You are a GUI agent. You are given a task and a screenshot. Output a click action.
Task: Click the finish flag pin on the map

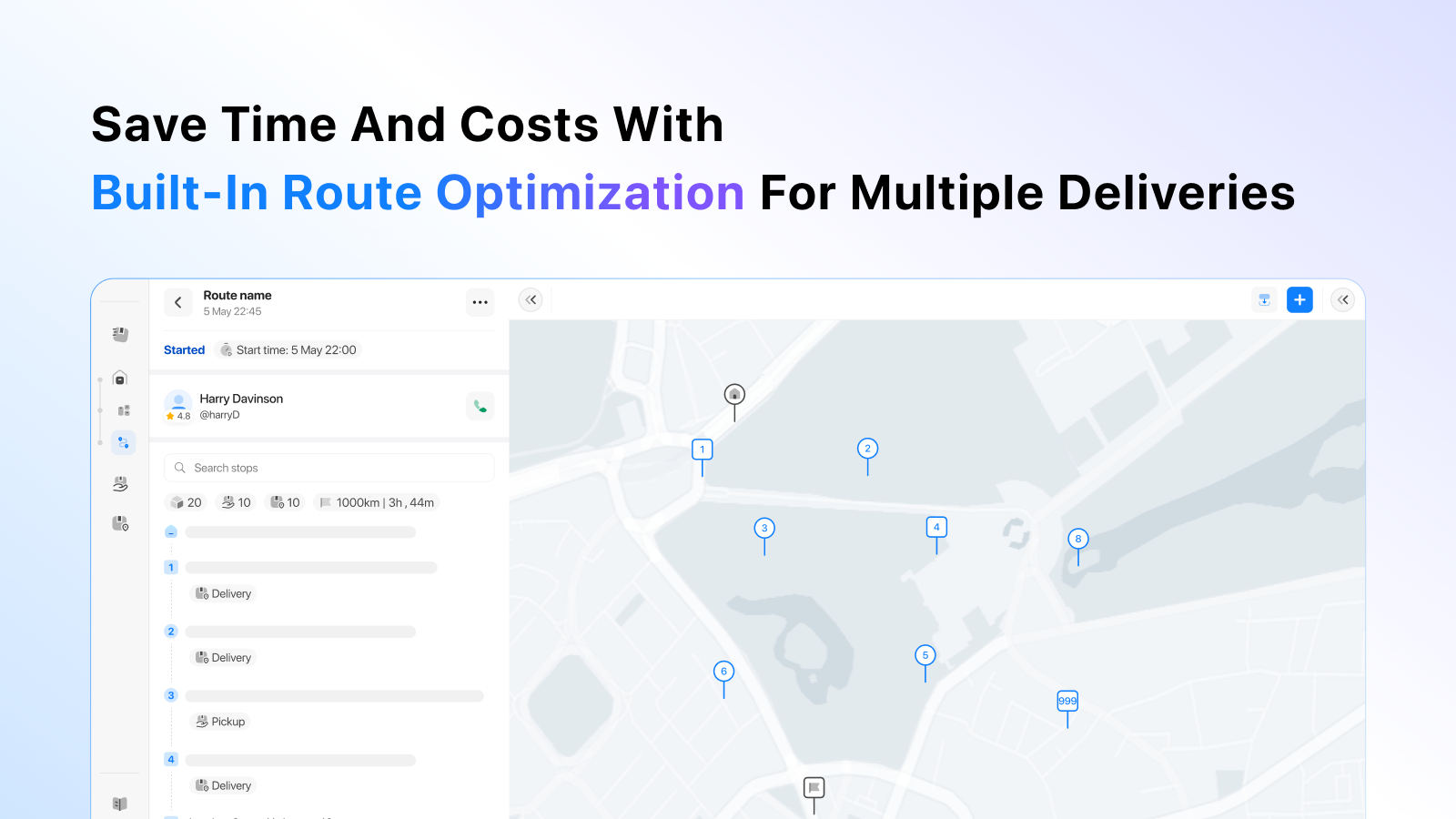pos(814,787)
